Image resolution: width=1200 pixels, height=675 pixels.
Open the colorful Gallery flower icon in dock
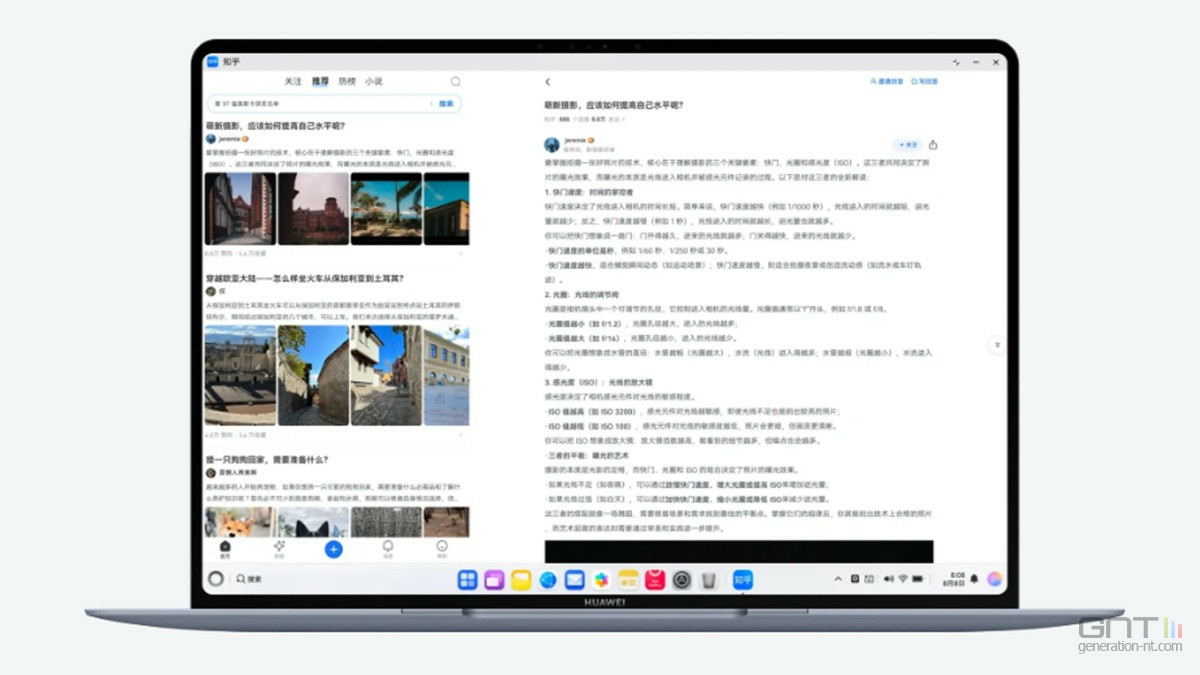pos(601,579)
